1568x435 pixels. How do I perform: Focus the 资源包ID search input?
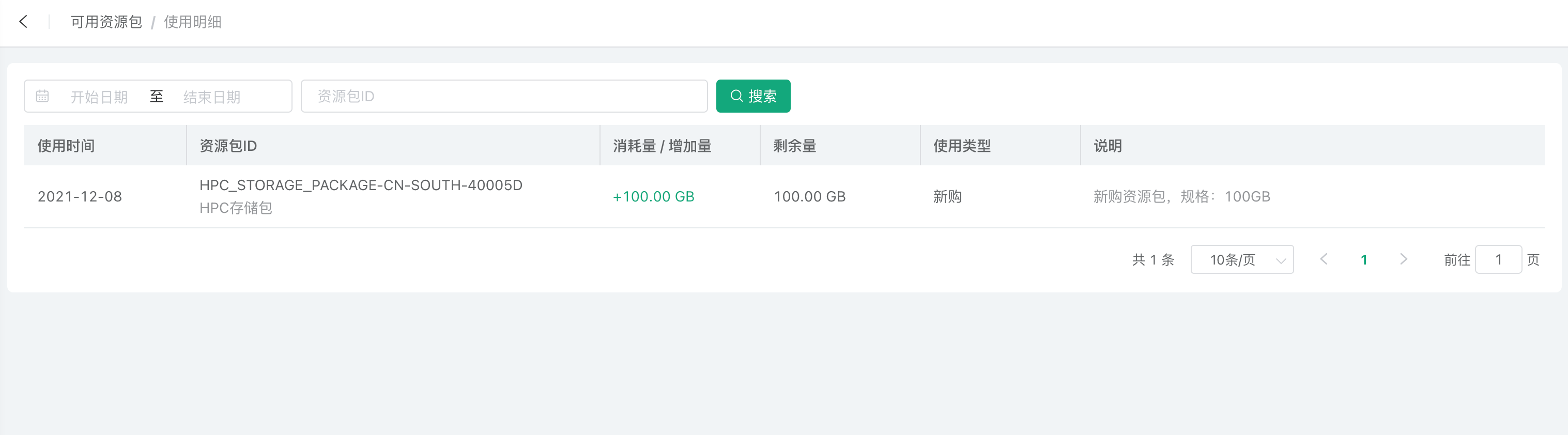click(x=504, y=96)
